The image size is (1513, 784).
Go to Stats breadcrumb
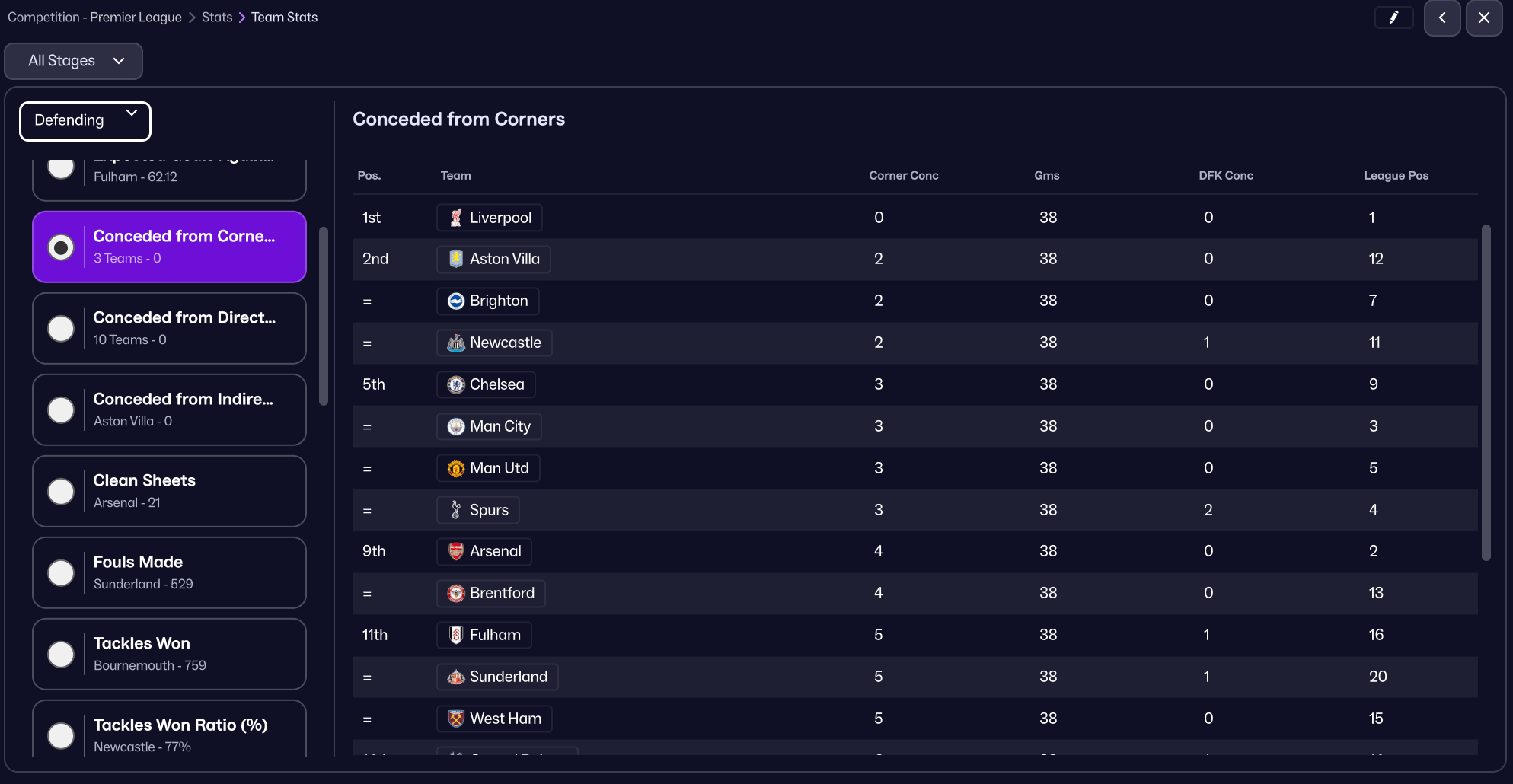(217, 18)
